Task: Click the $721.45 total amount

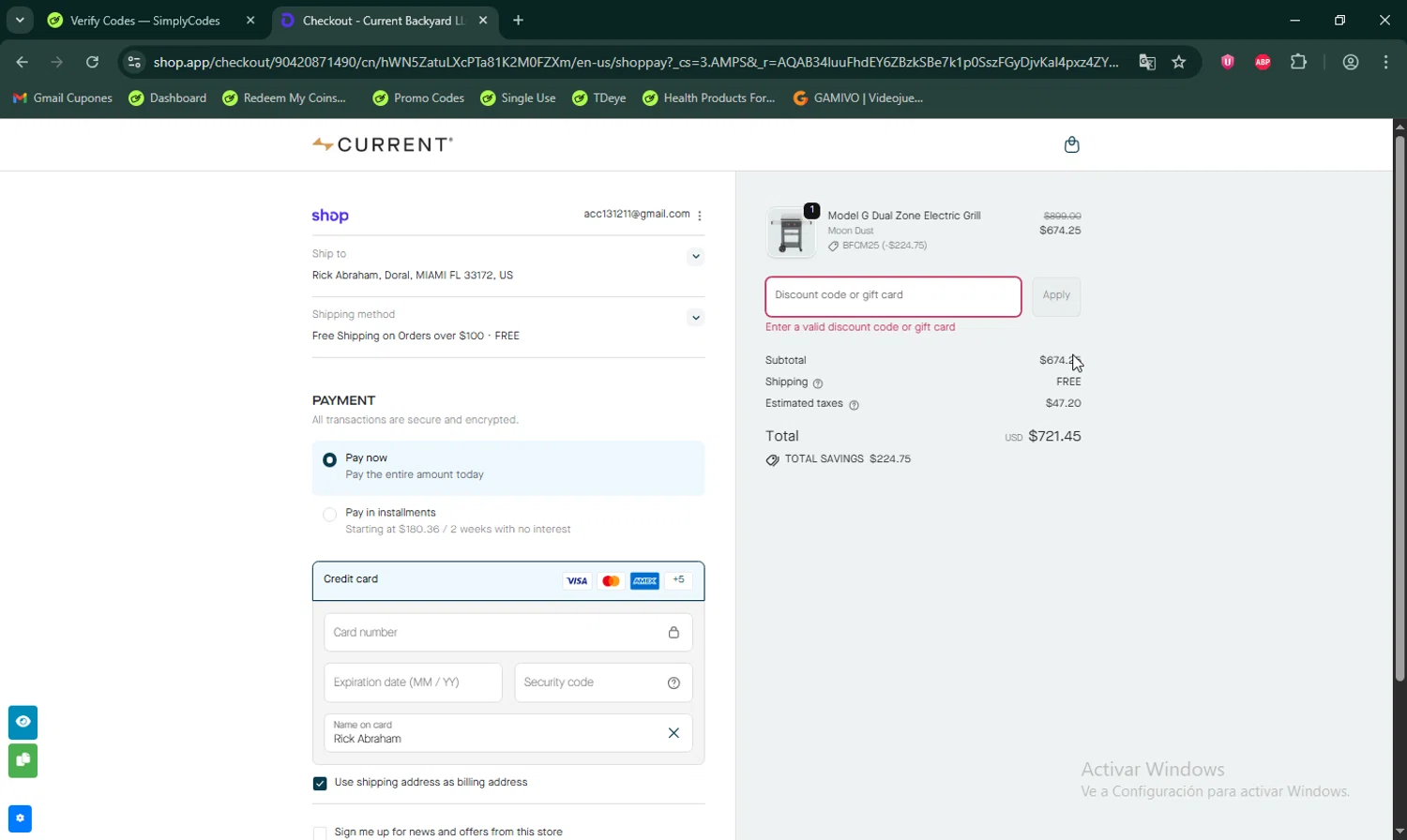Action: tap(1054, 436)
